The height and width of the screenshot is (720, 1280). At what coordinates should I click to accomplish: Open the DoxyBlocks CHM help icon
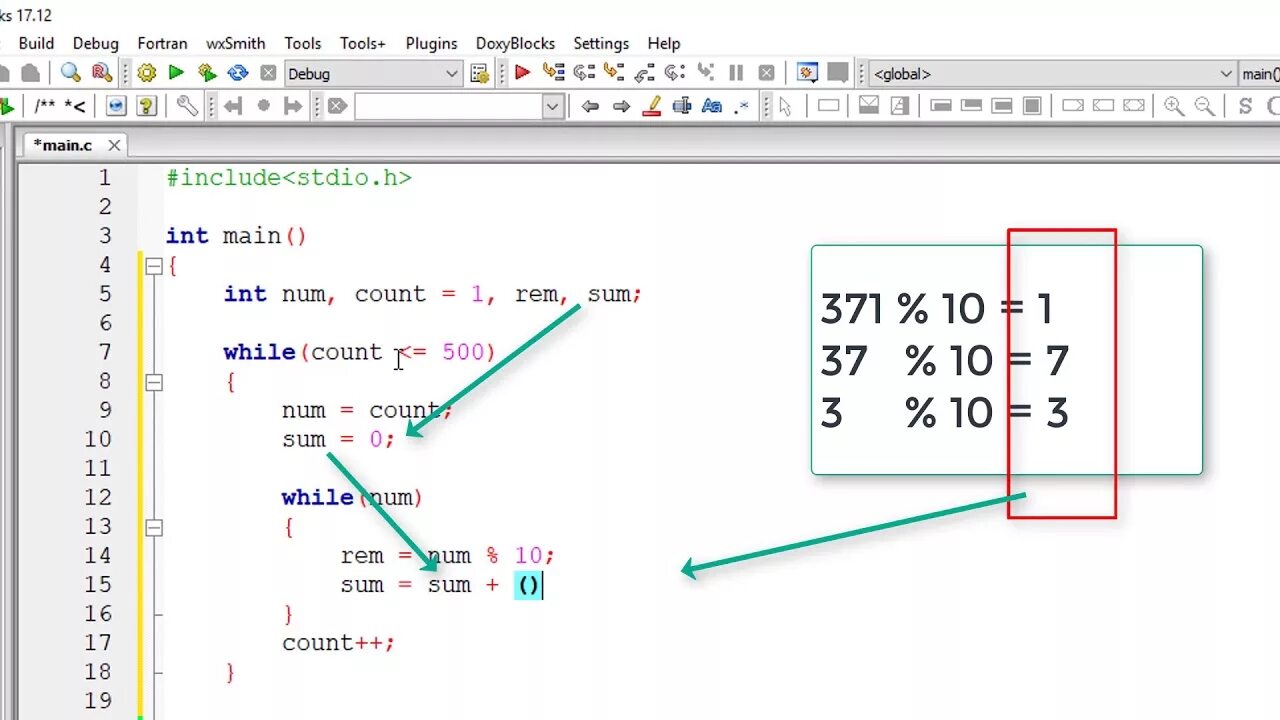pos(146,106)
